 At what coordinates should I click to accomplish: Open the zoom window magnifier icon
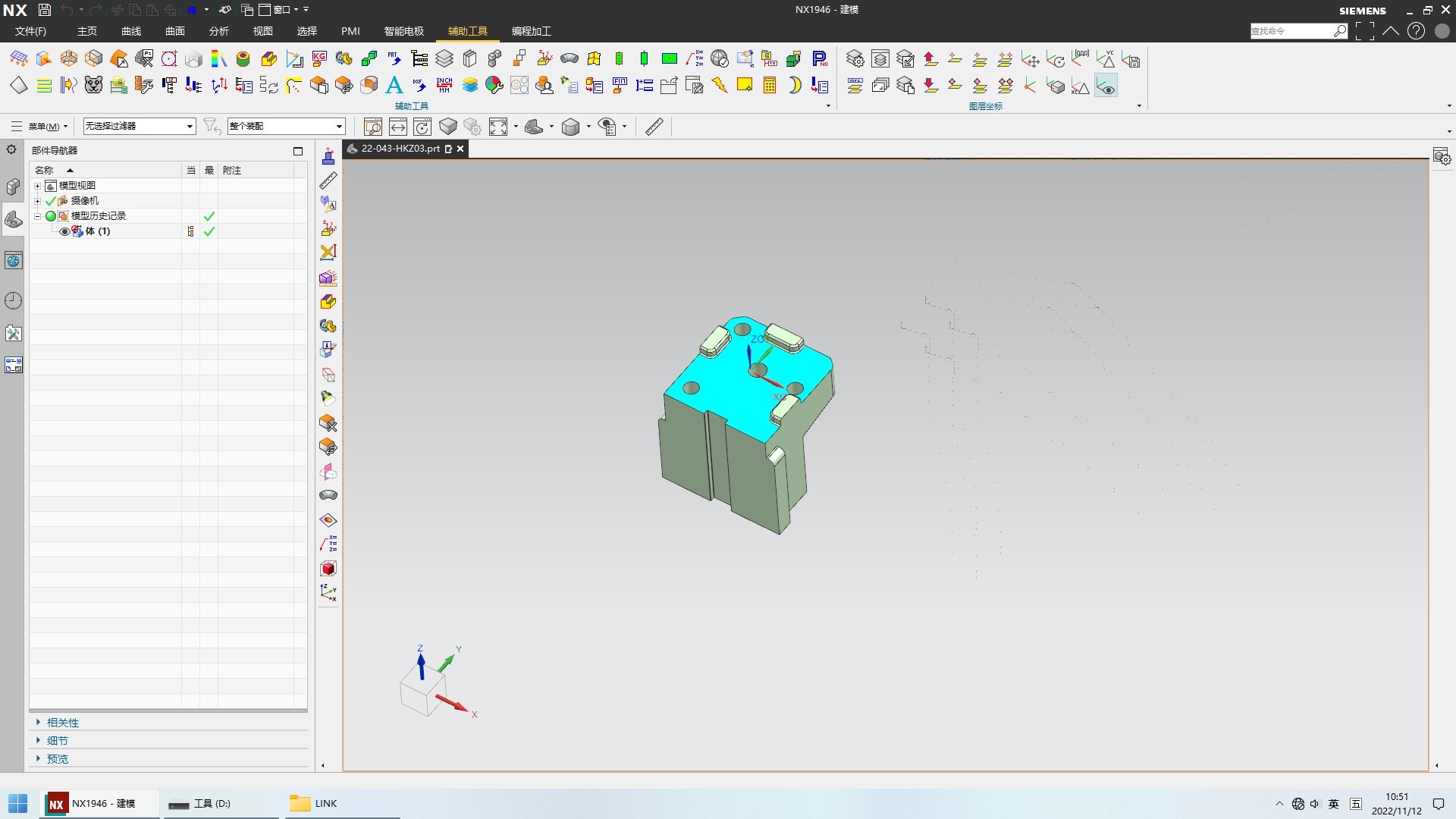(x=373, y=127)
